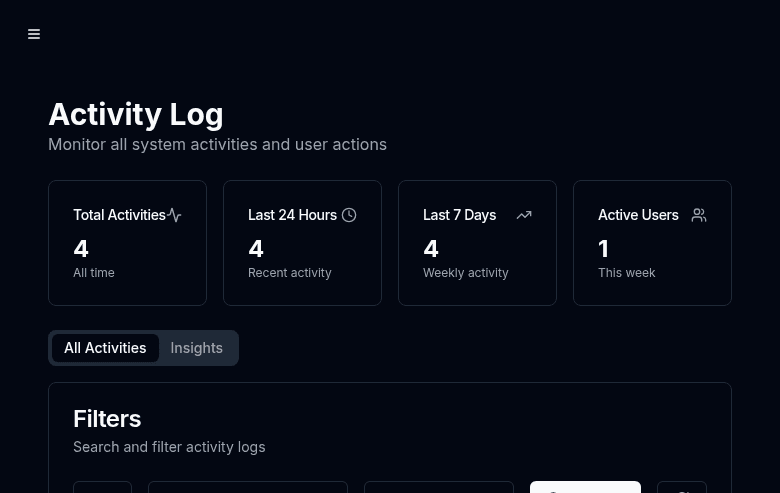Click 'Search and filter activity logs' text
This screenshot has width=780, height=493.
click(x=169, y=447)
